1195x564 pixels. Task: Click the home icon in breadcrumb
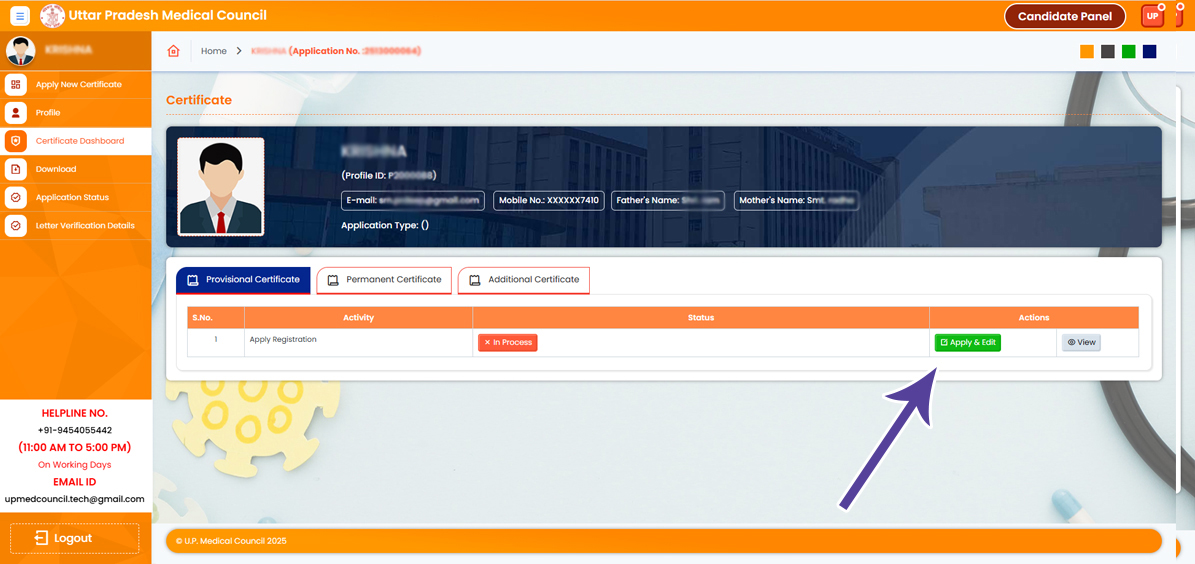point(173,51)
